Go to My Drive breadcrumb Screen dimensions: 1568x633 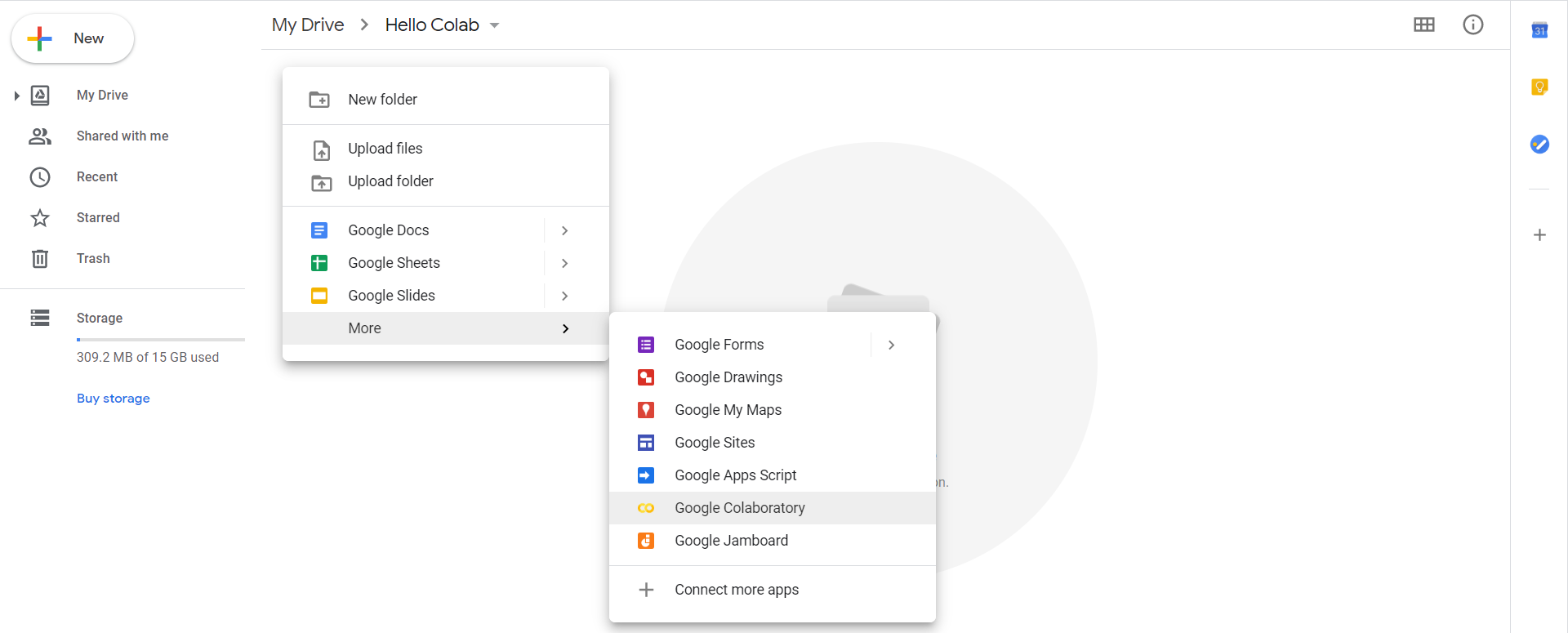[308, 25]
